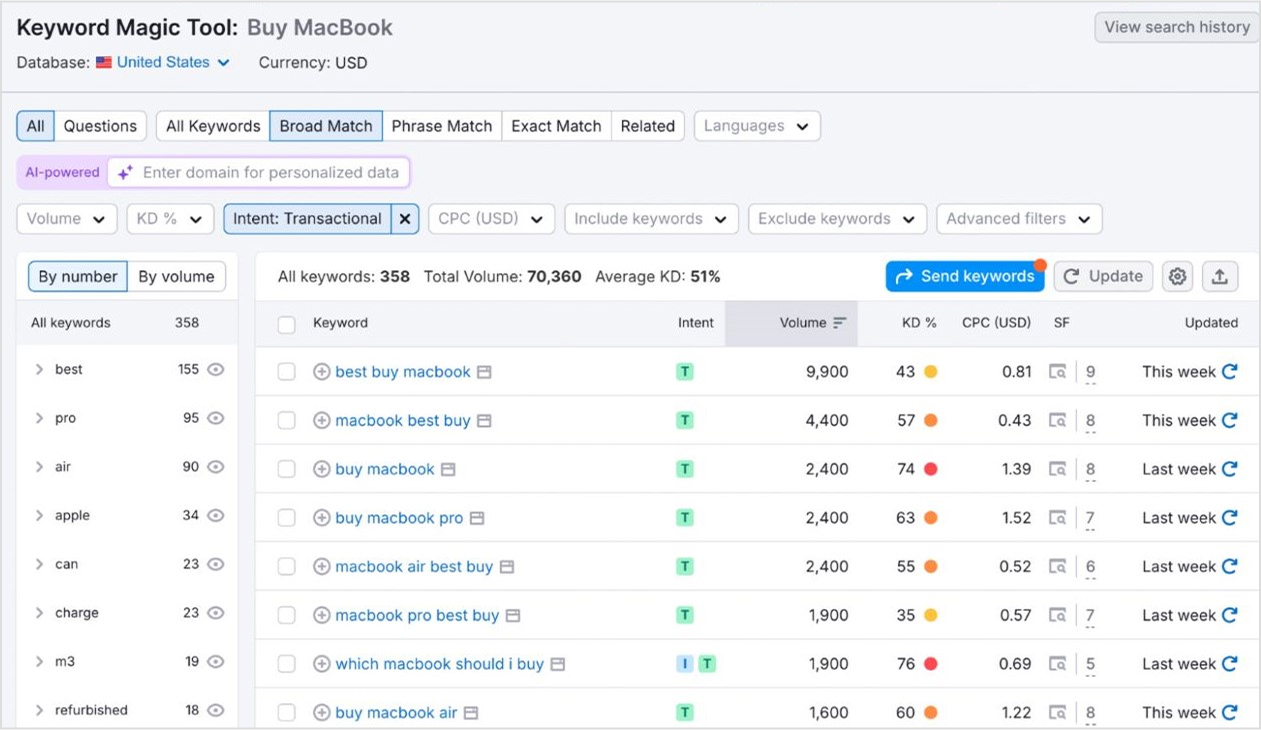Toggle eye icon for the 'pro' group

point(215,418)
